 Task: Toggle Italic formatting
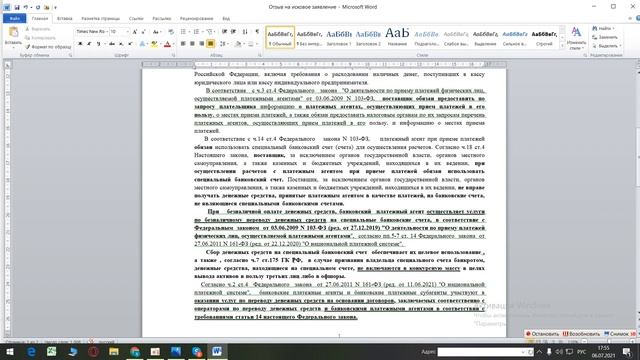pyautogui.click(x=89, y=44)
